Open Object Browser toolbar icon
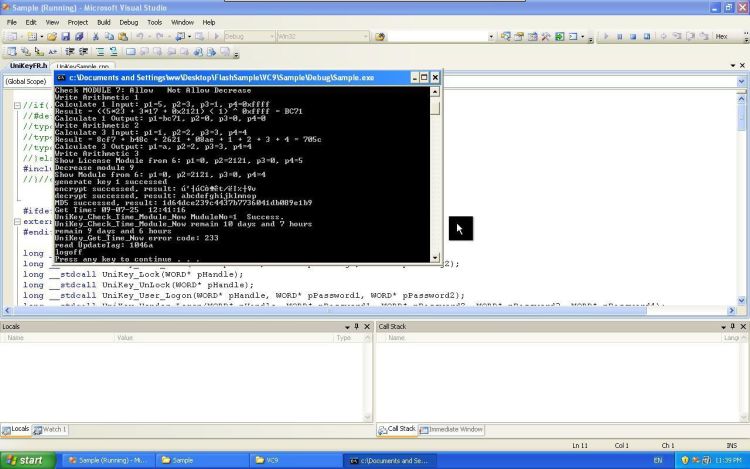750x469 pixels. [532, 36]
